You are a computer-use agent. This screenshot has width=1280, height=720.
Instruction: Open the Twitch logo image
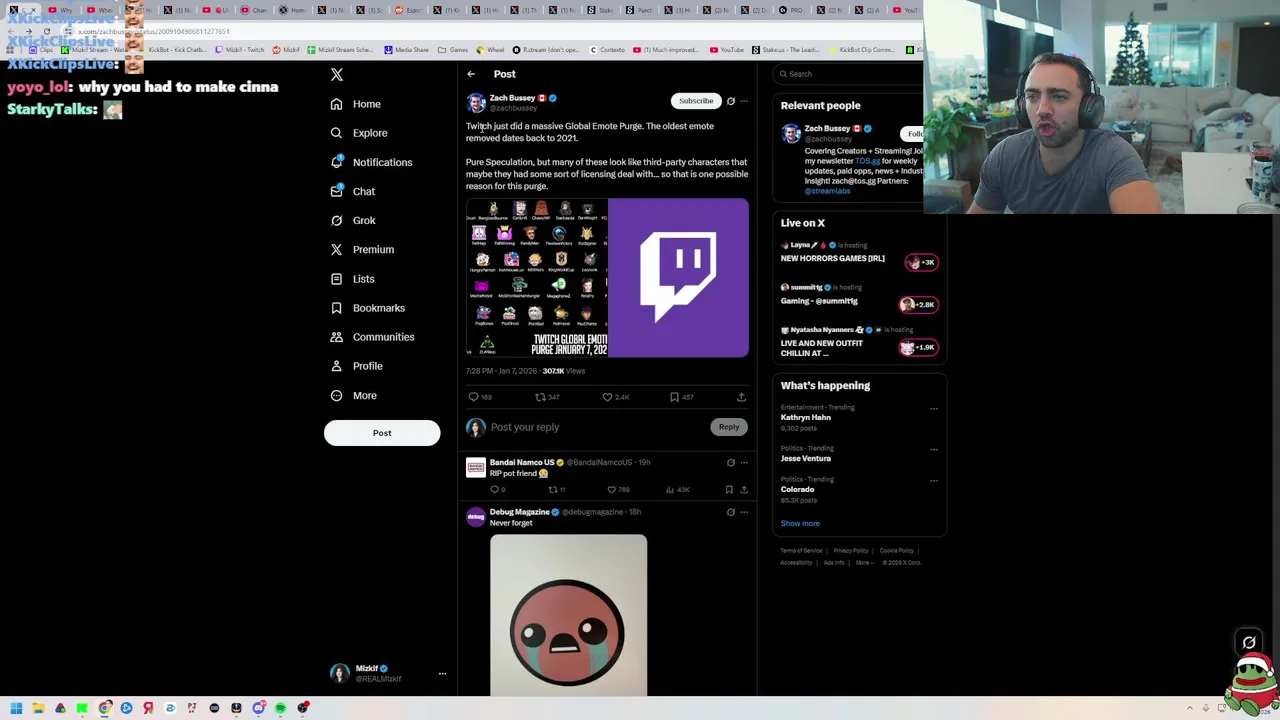tap(678, 278)
